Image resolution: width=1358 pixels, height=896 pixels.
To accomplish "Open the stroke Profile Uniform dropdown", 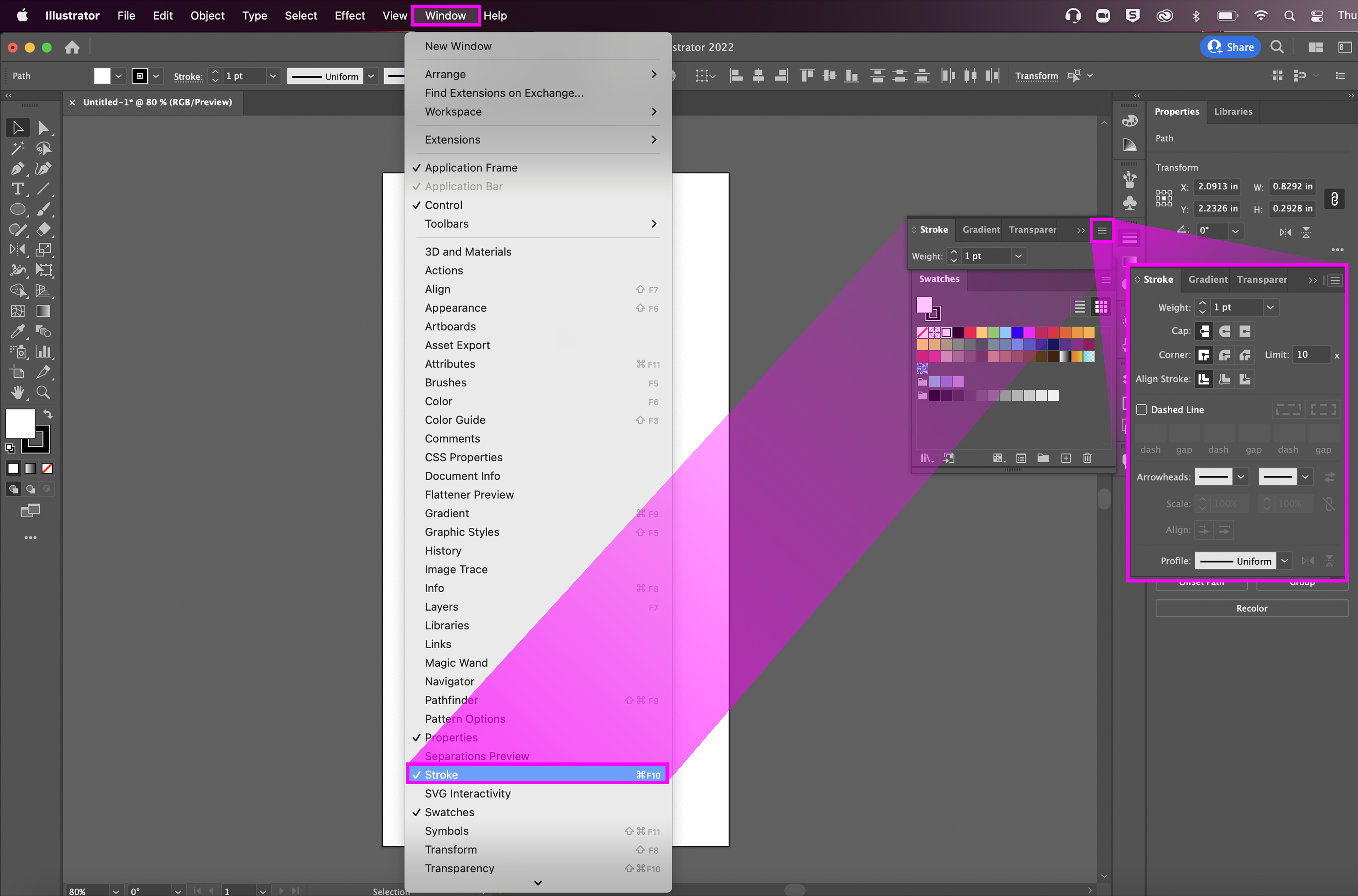I will (1284, 561).
